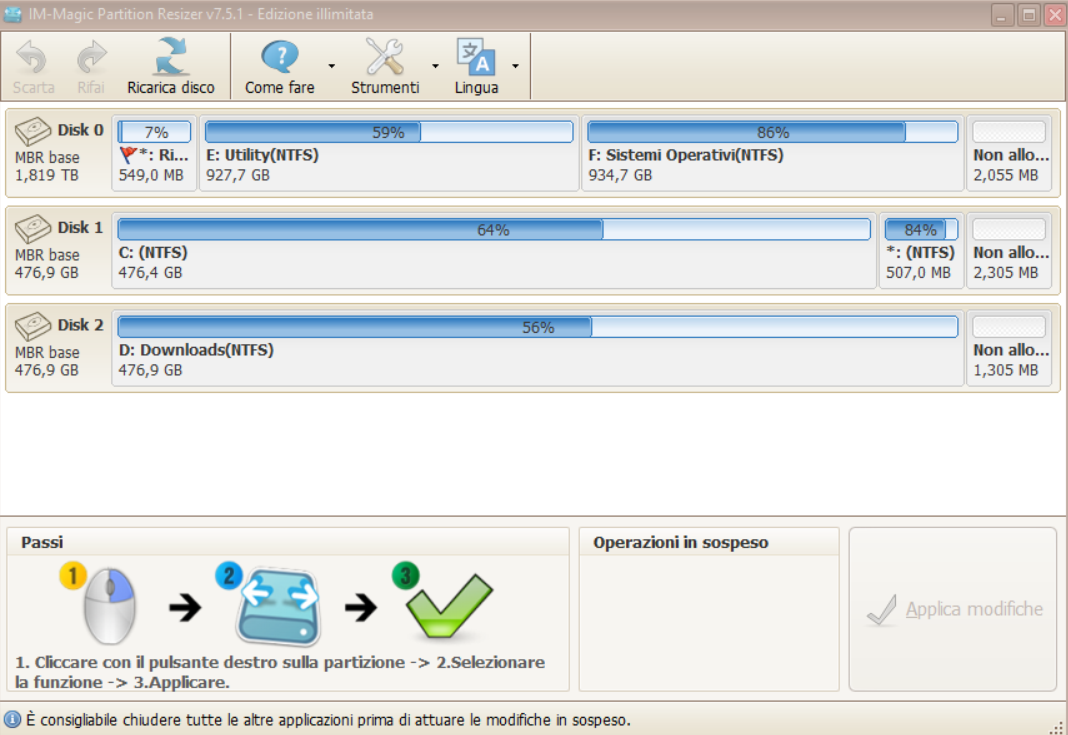Select the Disk 2 drive icon
Screen dimensions: 1068x735
coord(33,326)
